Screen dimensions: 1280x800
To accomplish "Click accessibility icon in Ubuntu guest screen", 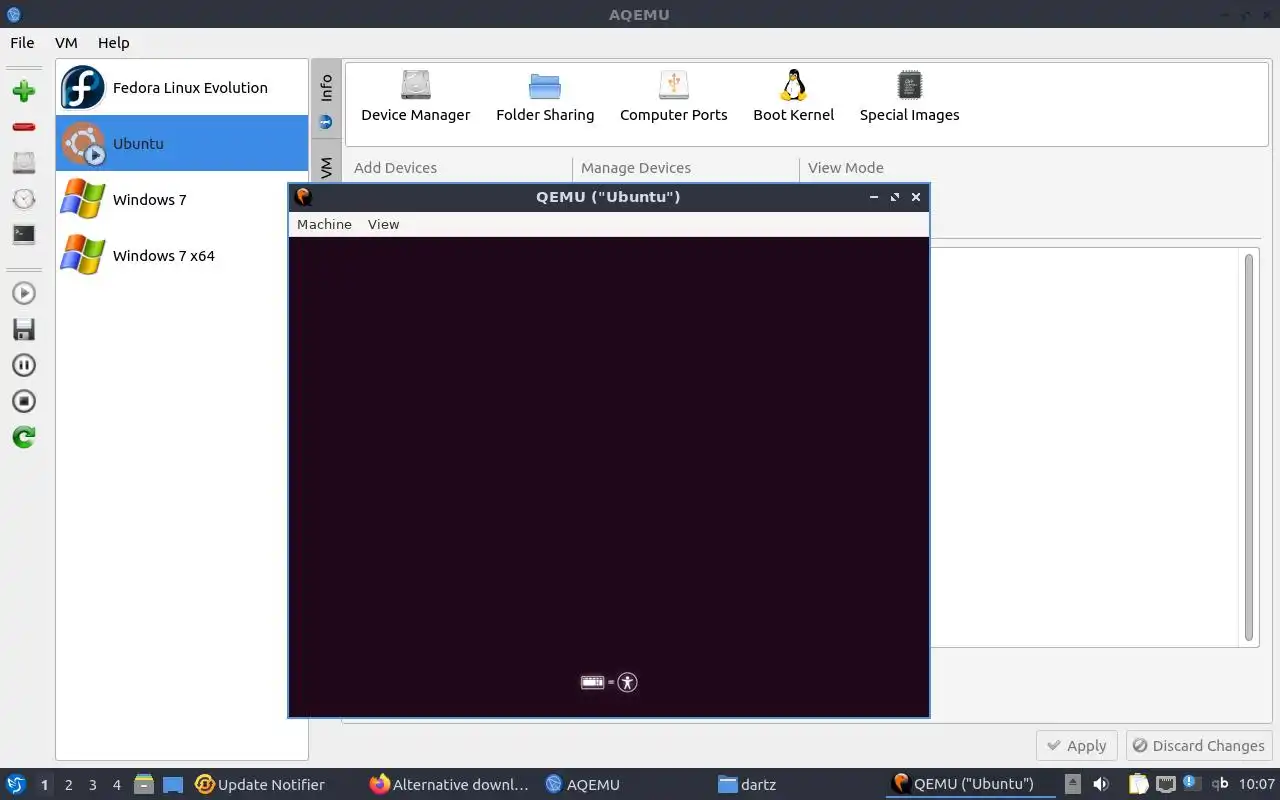I will coord(627,682).
